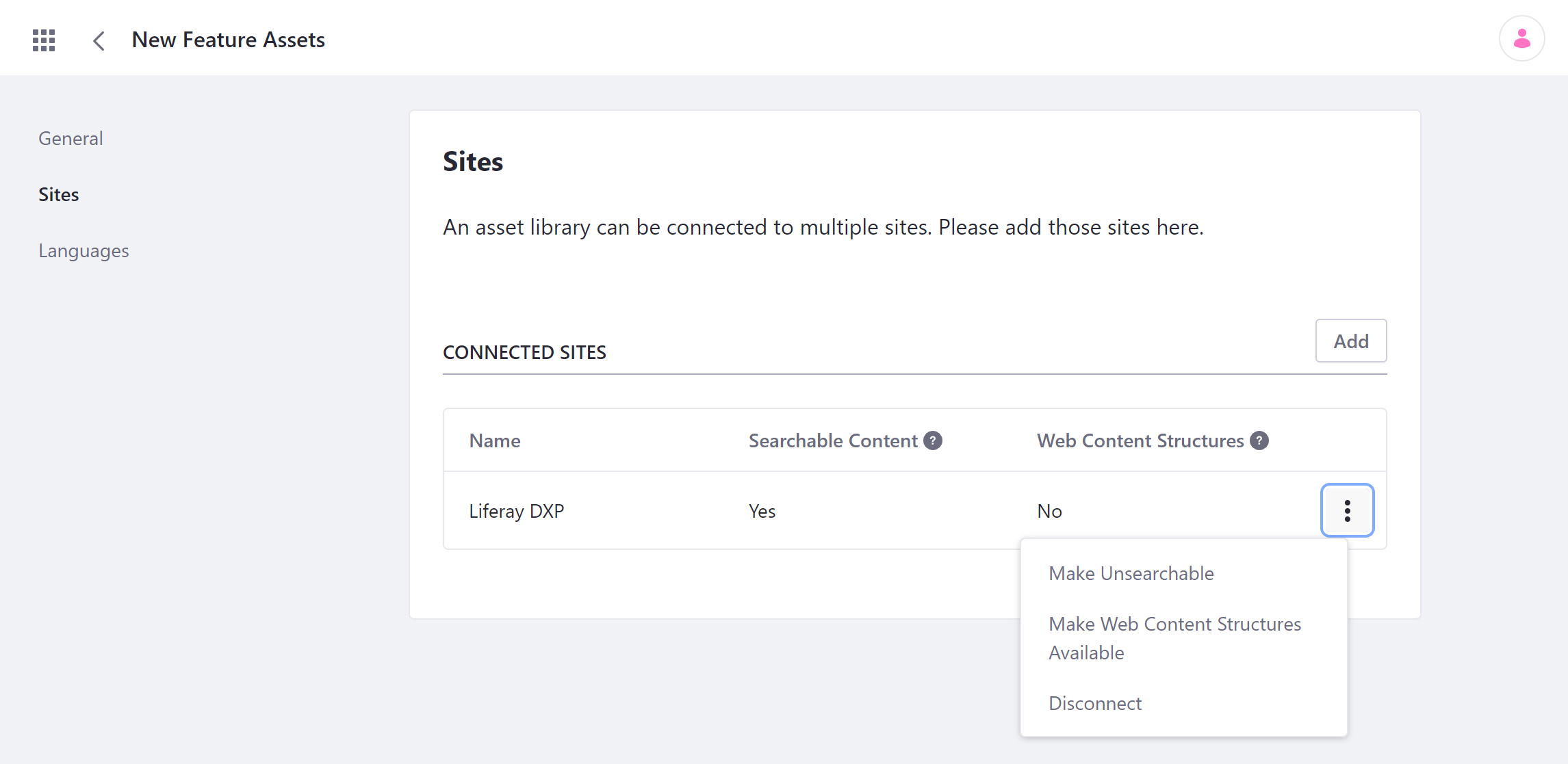
Task: Click the grid/apps icon in top-left
Action: click(x=43, y=39)
